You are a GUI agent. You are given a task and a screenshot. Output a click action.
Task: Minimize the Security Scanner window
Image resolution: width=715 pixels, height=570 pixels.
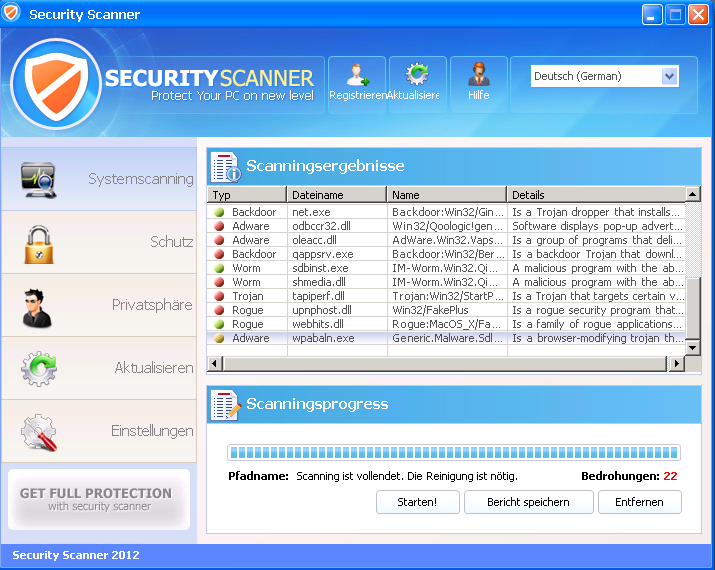[652, 15]
